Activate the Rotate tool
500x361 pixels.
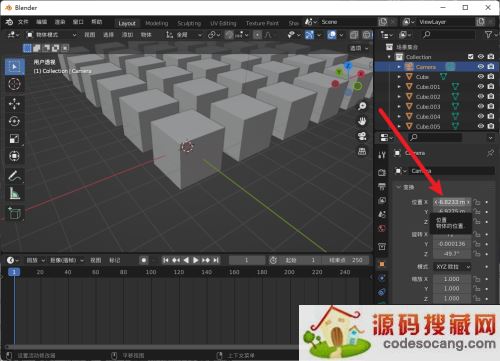click(x=14, y=121)
